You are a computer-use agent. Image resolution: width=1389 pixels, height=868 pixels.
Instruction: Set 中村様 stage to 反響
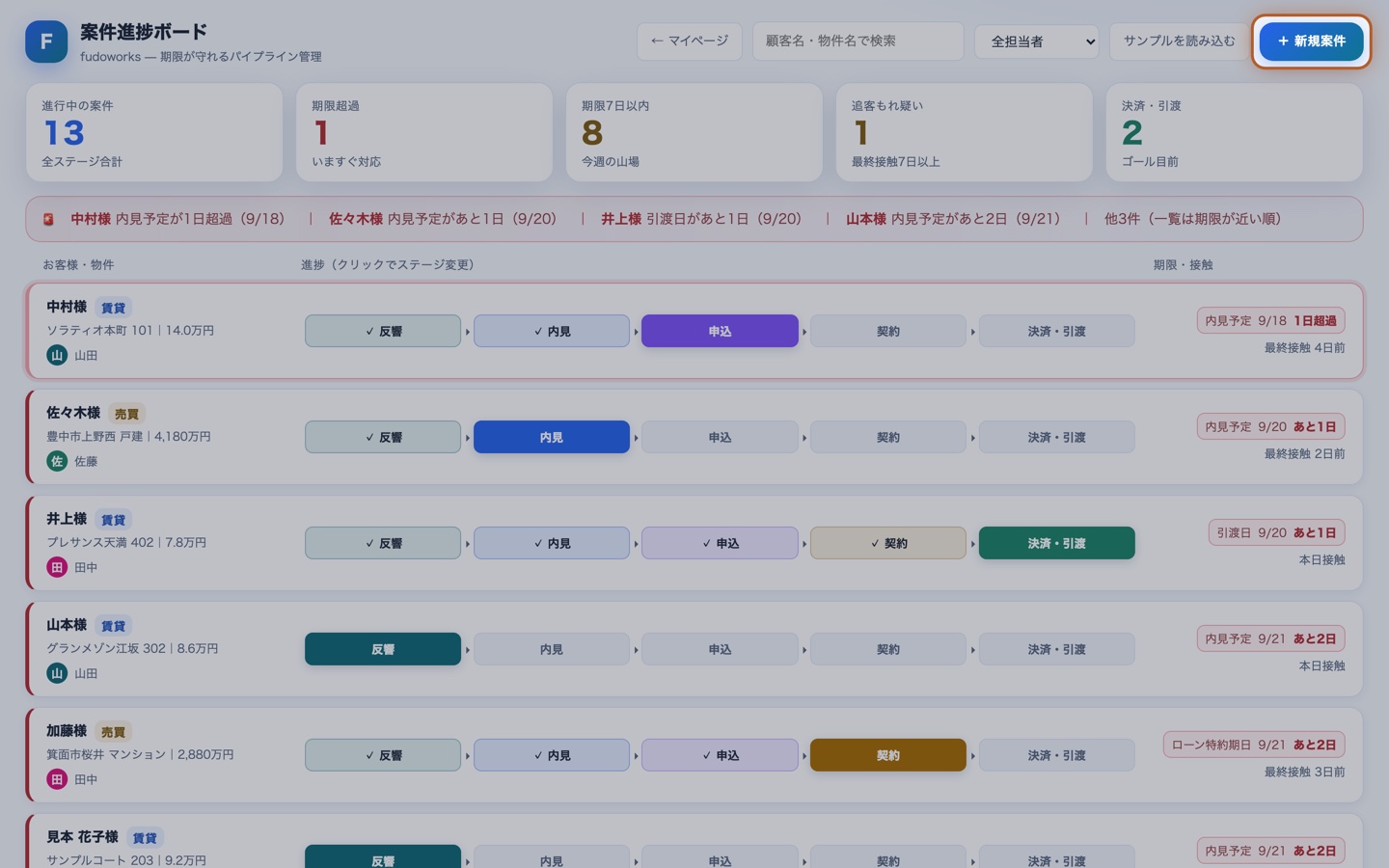(x=383, y=331)
